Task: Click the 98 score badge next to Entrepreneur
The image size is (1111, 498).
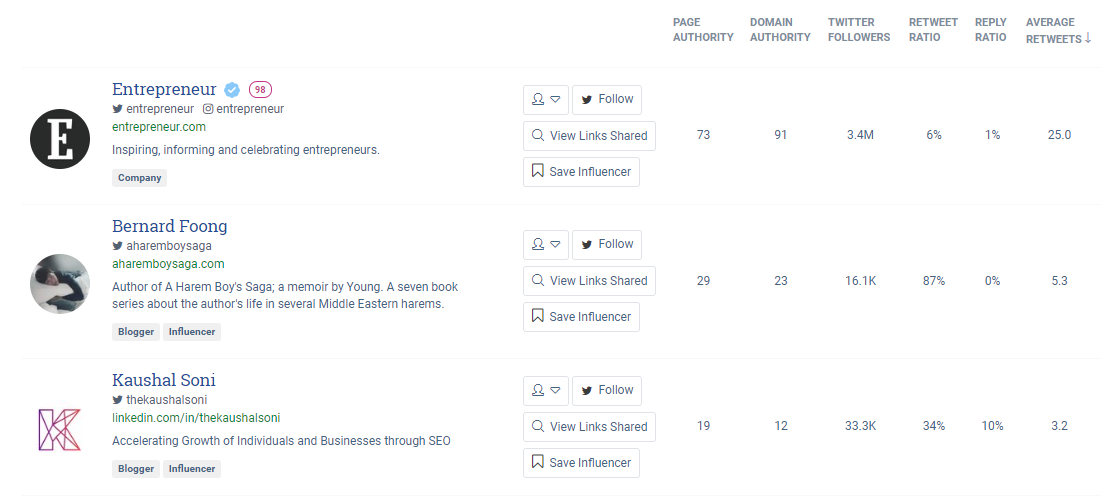Action: coord(261,90)
